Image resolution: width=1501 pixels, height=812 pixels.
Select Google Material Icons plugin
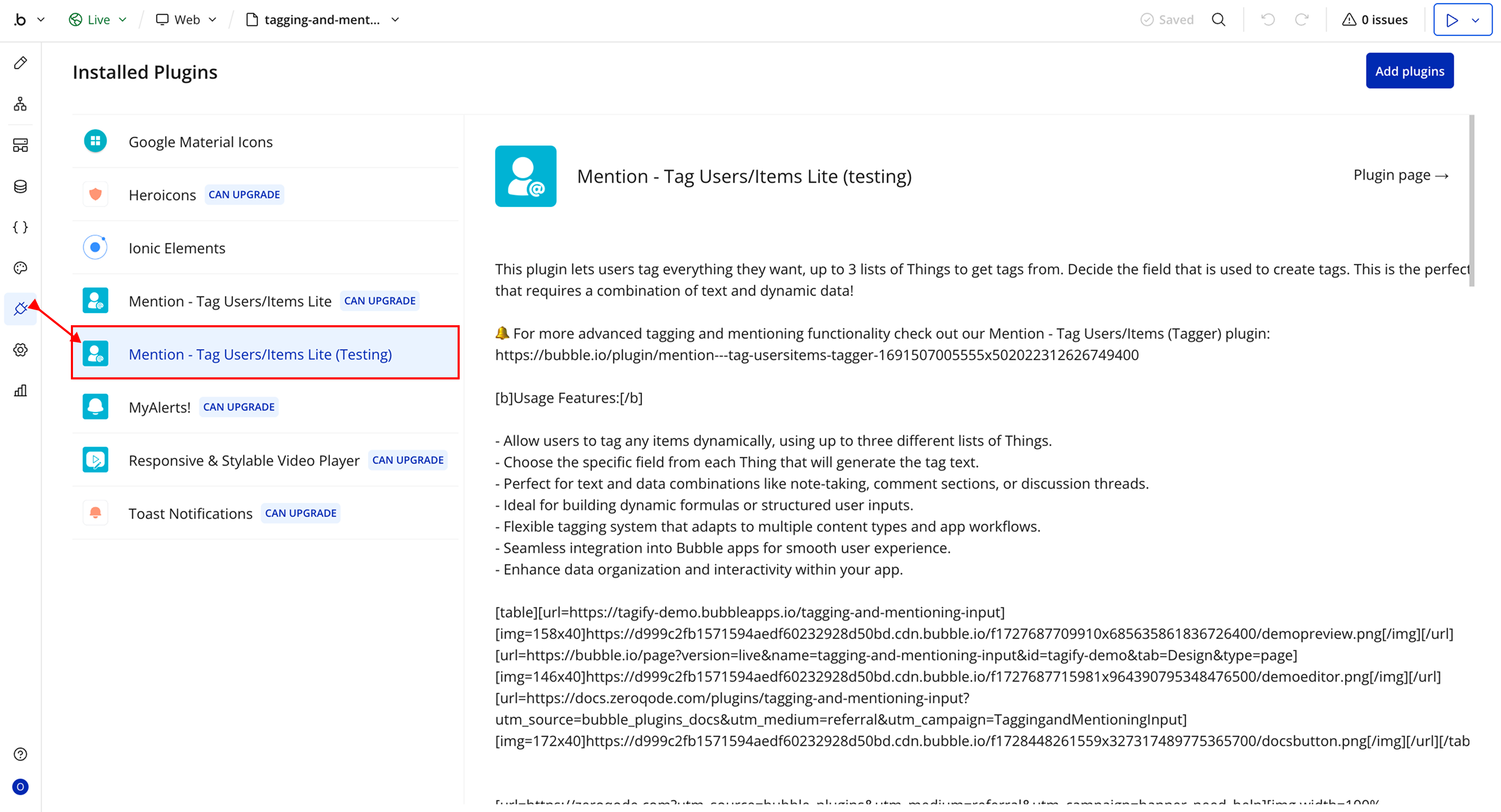tap(201, 142)
